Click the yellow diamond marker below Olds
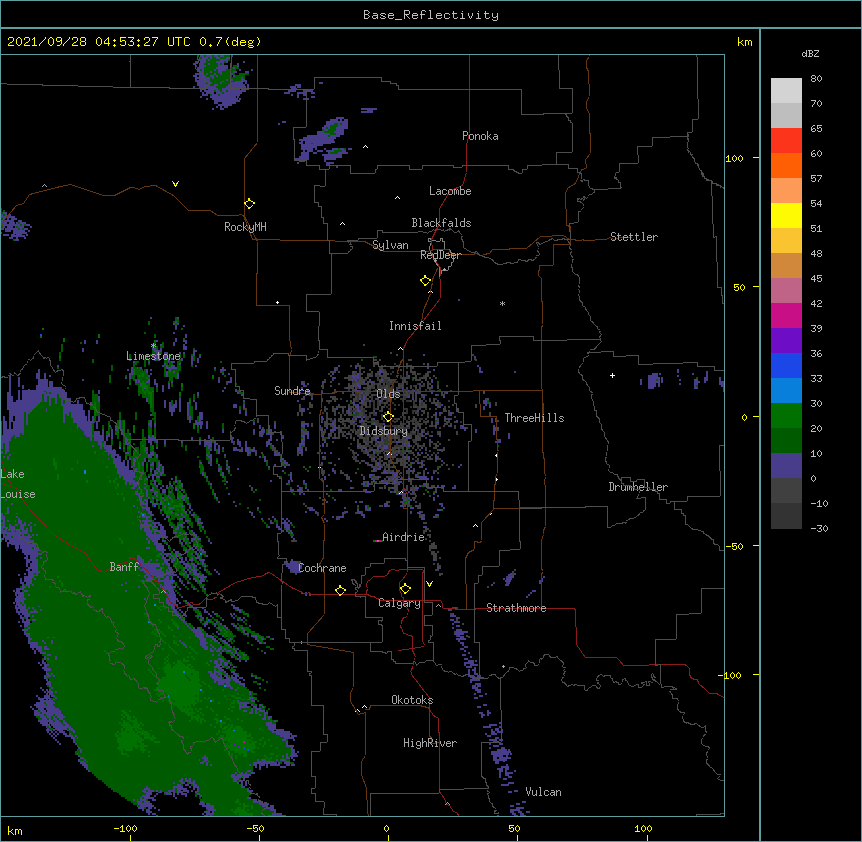Viewport: 862px width, 842px height. [388, 416]
